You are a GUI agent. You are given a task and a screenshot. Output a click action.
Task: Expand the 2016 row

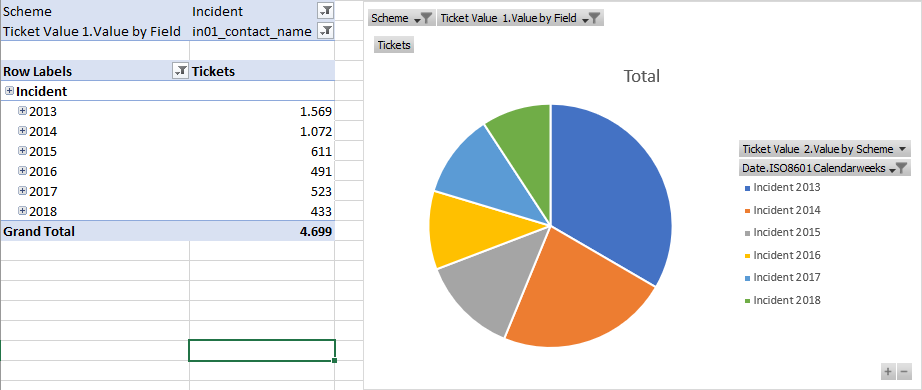pyautogui.click(x=22, y=171)
